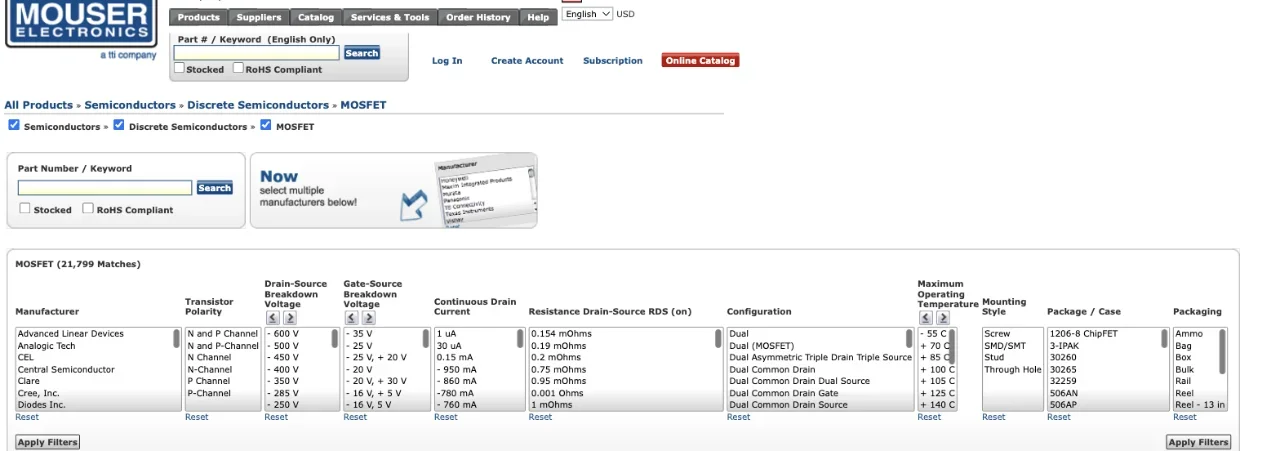This screenshot has height=451, width=1280.
Task: Select 'N Channel' transistor polarity
Action: tap(209, 357)
